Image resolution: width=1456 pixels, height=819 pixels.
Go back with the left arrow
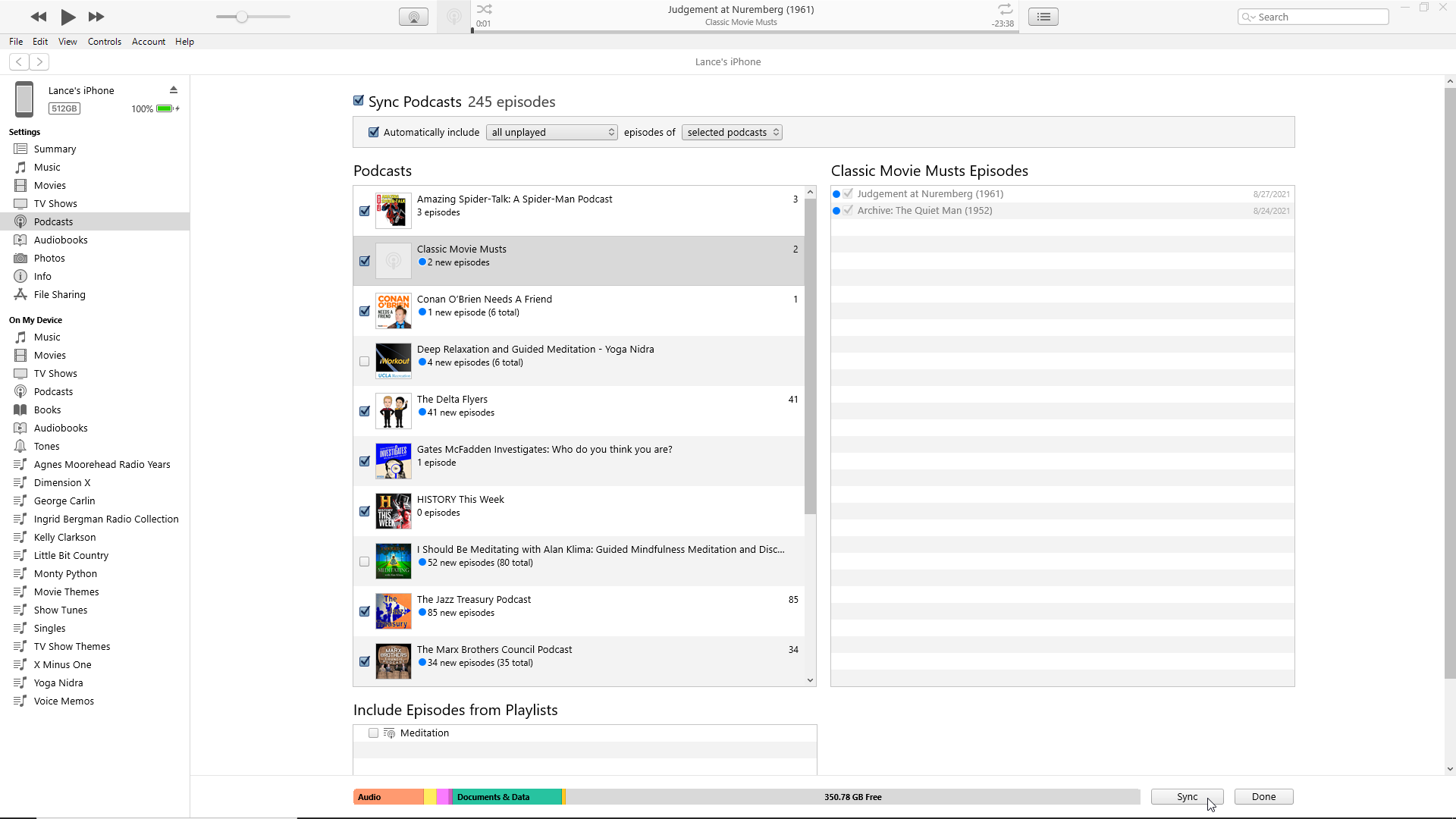coord(19,61)
